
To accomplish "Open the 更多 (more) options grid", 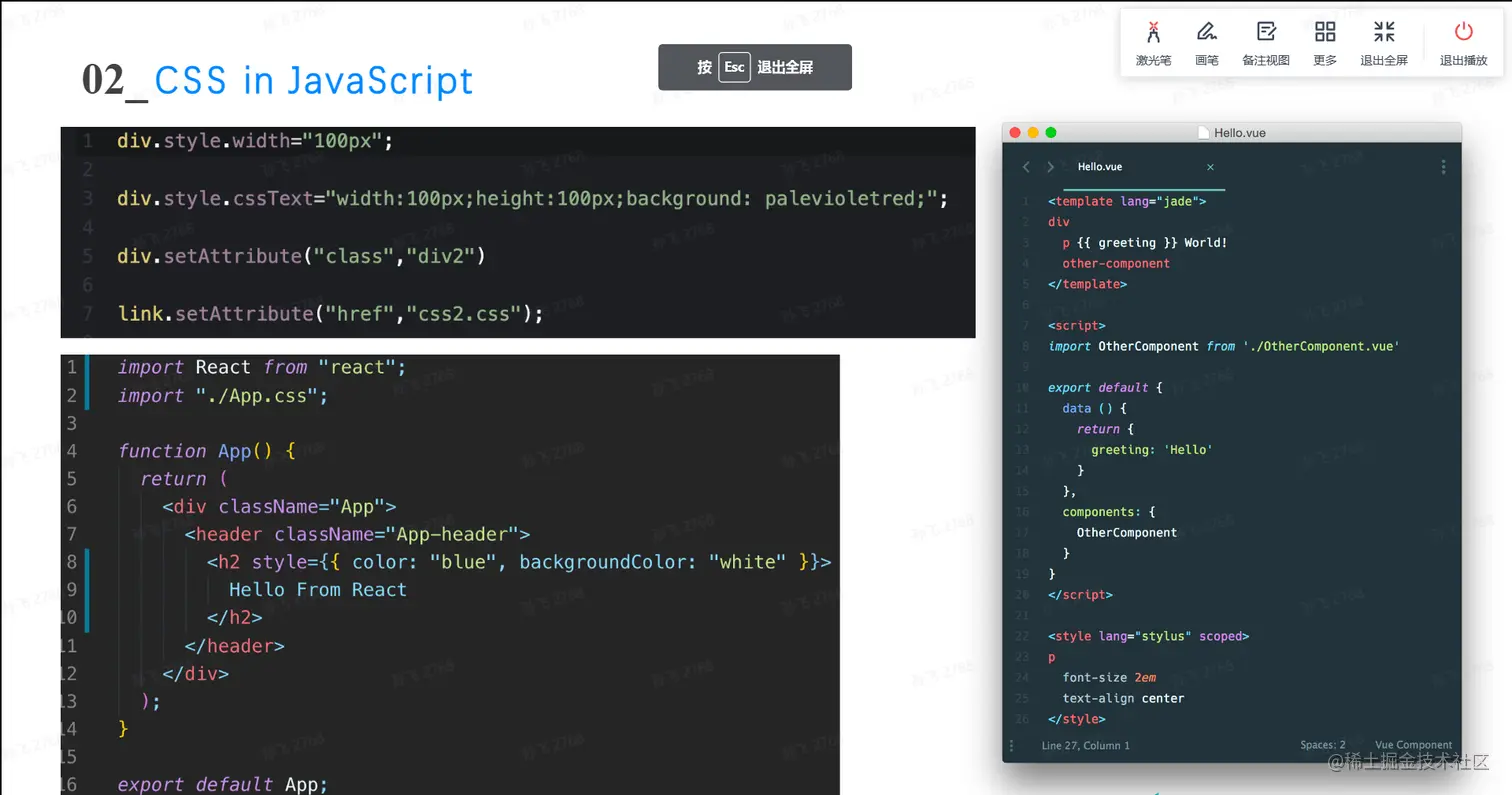I will (x=1325, y=43).
